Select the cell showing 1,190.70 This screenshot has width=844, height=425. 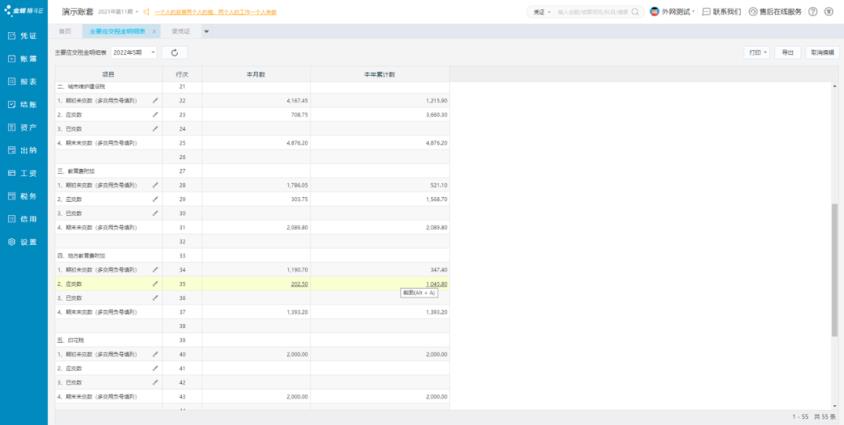256,270
